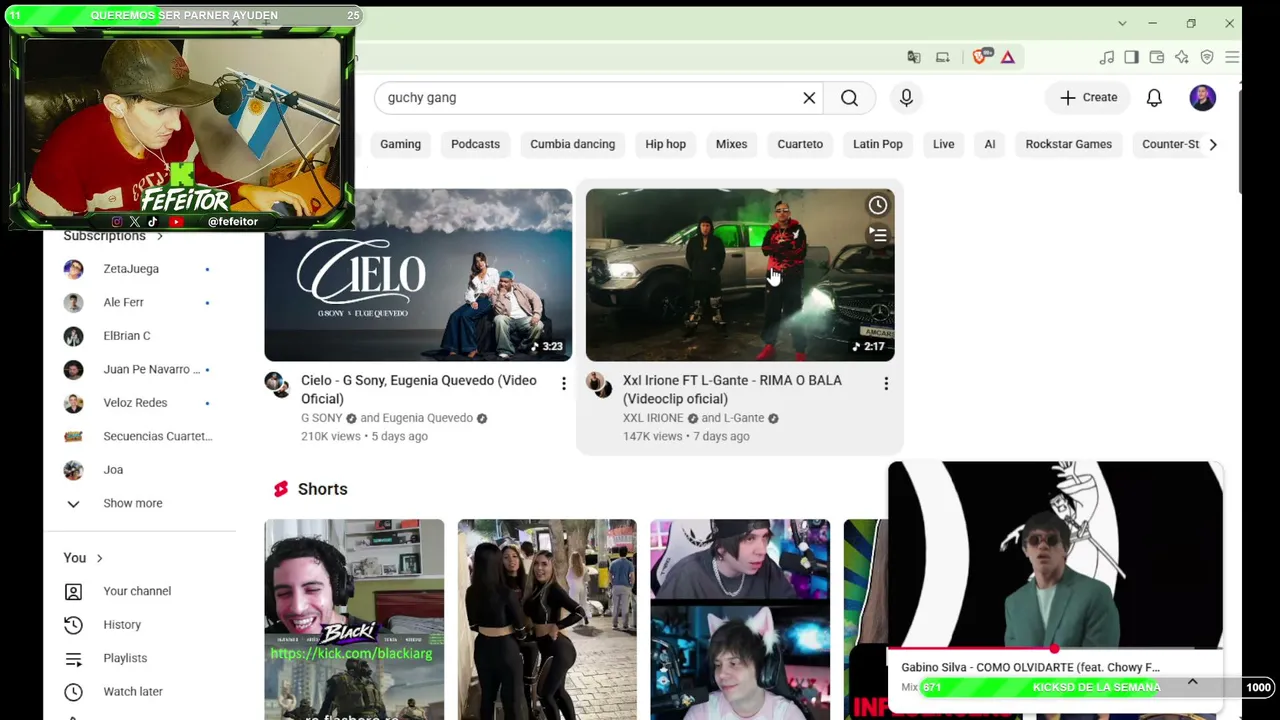This screenshot has height=720, width=1280.
Task: Open the Brave Rewards triangle icon
Action: (1008, 57)
